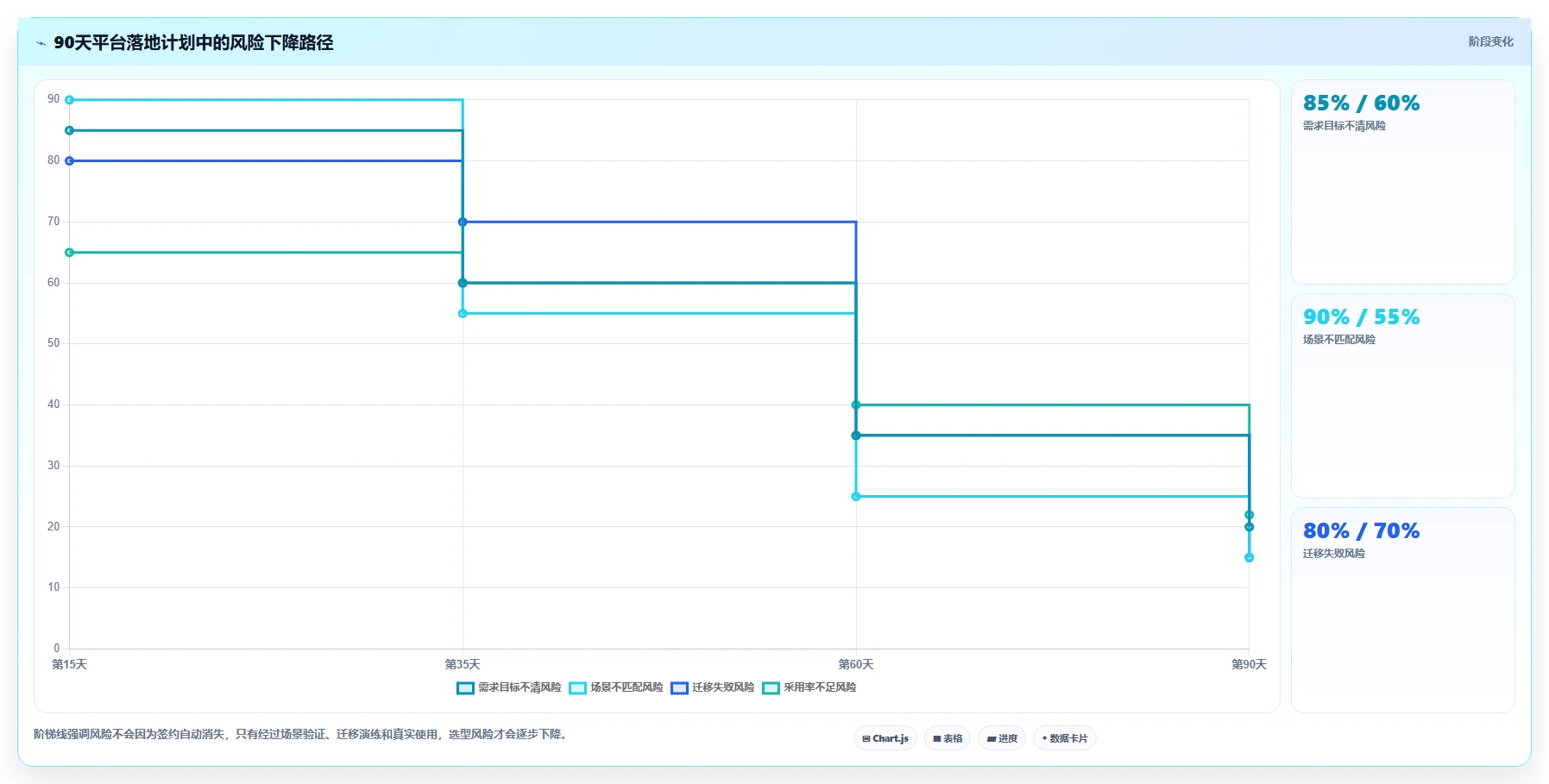Click the lightning icon beside the chart title
1549x784 pixels.
tap(41, 43)
